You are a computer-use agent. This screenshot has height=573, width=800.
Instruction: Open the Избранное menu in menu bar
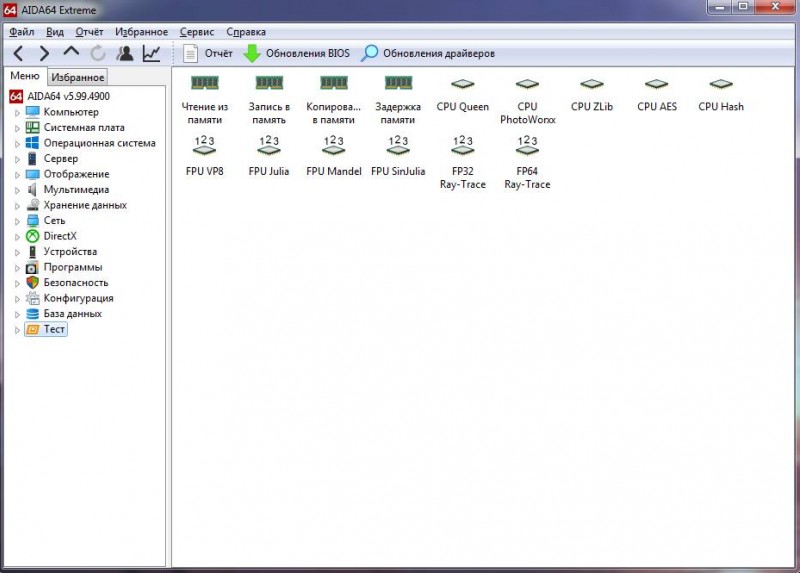(x=141, y=32)
